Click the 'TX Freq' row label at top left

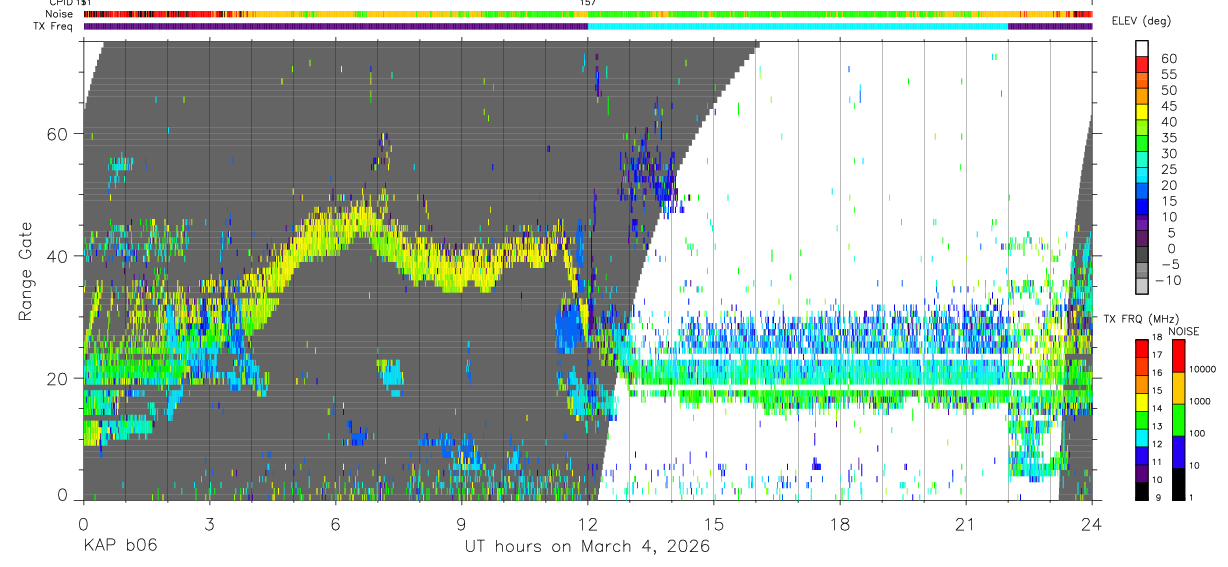pos(51,26)
